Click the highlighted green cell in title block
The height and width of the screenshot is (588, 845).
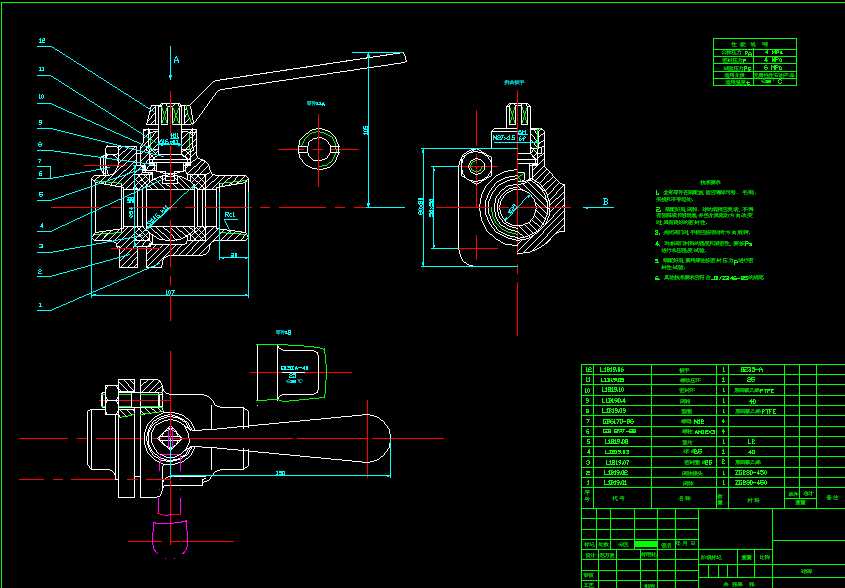(646, 544)
